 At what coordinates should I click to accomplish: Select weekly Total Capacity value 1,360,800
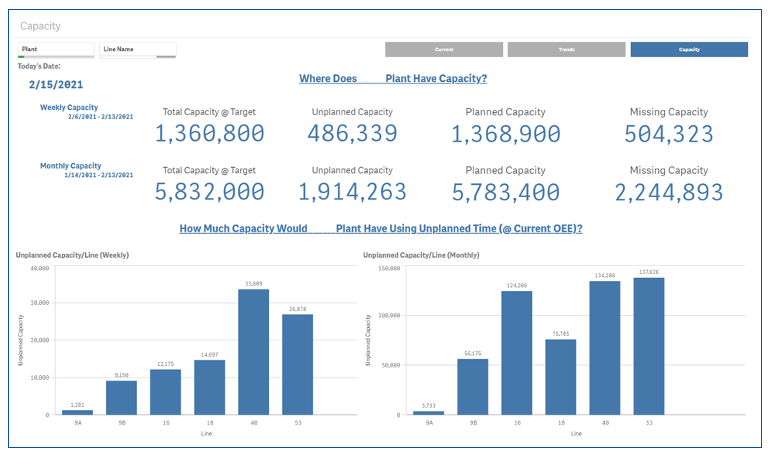coord(210,134)
